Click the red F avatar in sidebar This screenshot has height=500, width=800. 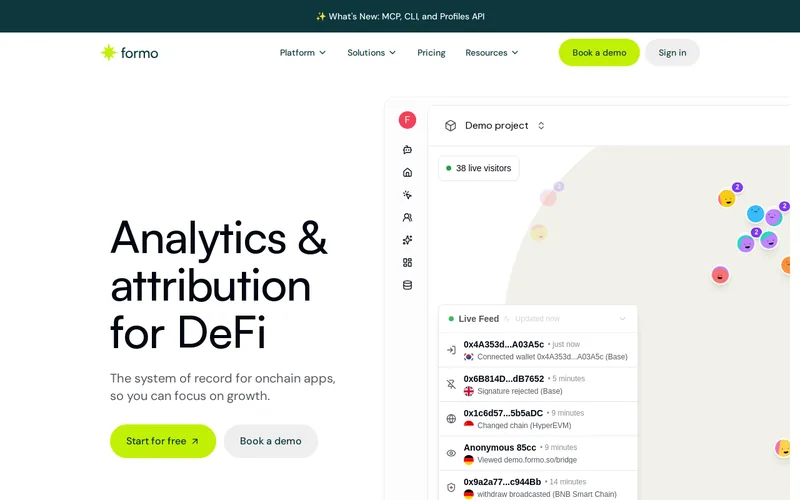[407, 120]
